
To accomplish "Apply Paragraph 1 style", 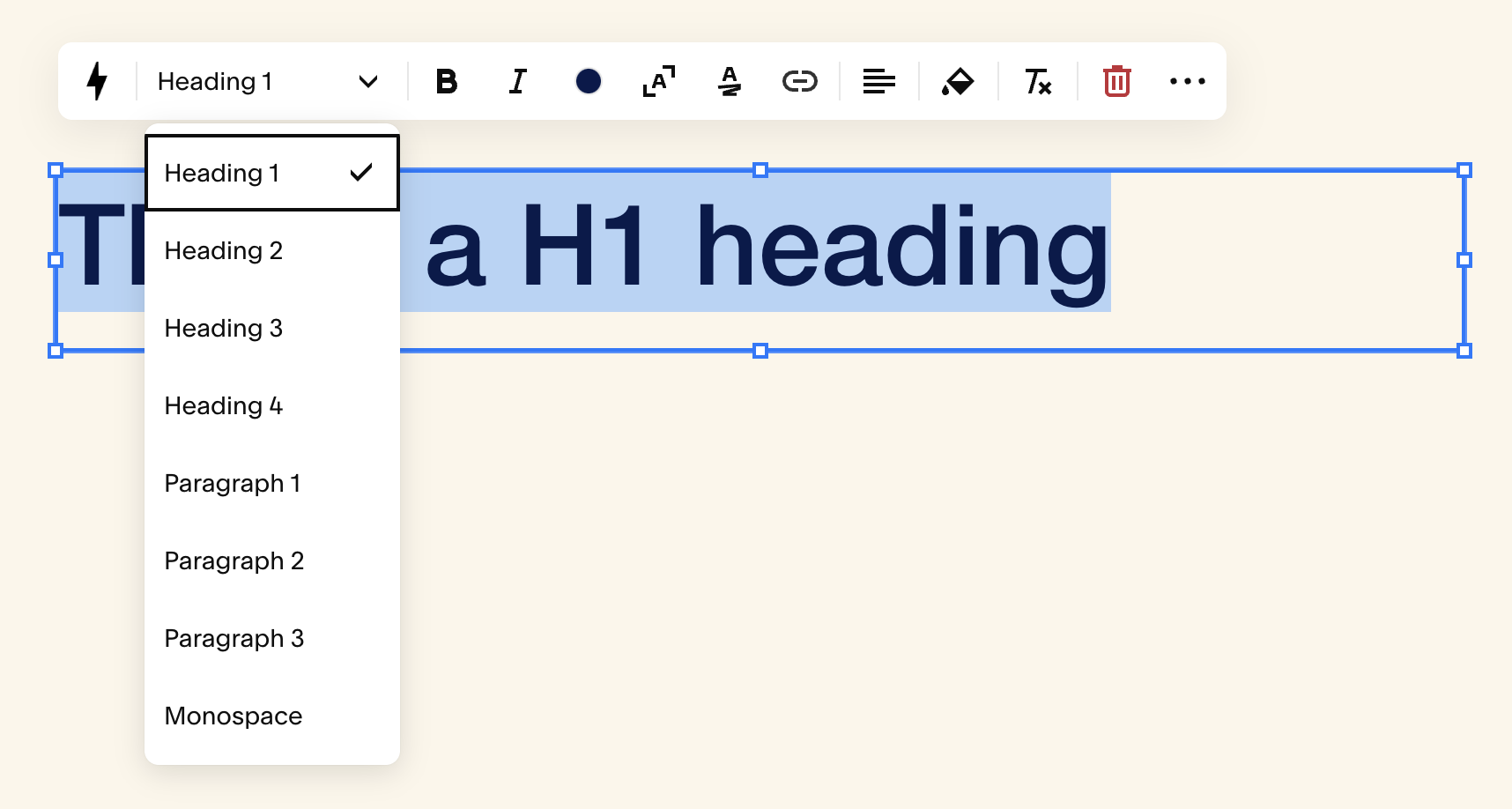I will click(272, 483).
